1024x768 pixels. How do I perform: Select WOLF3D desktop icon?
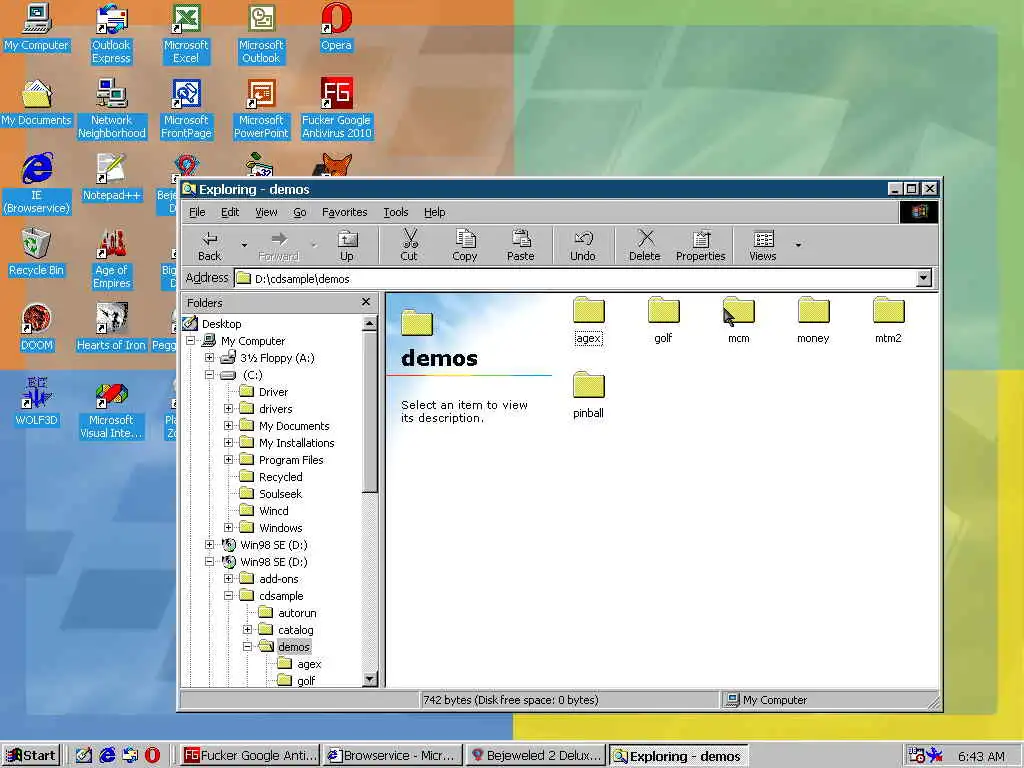click(37, 403)
